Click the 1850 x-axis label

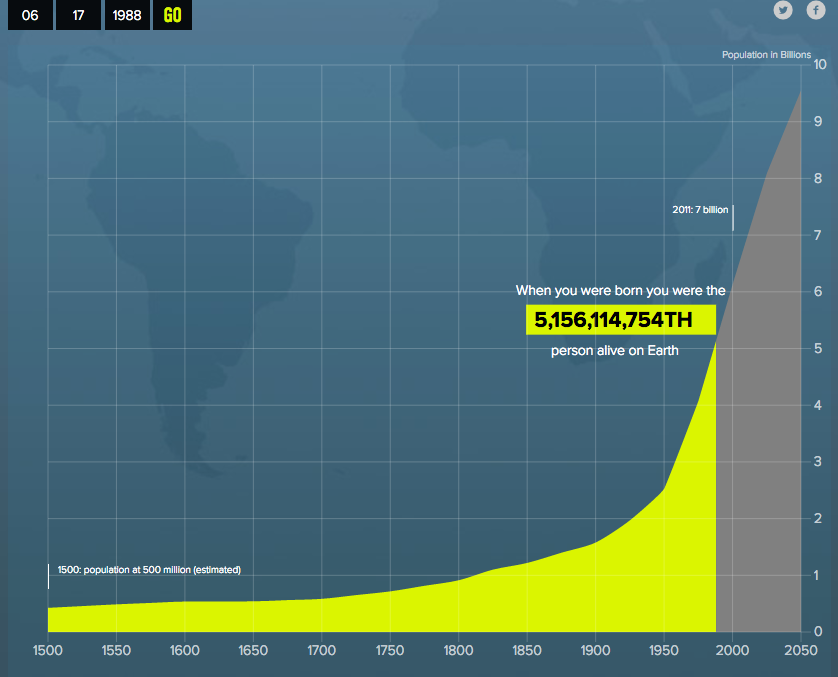click(x=526, y=650)
